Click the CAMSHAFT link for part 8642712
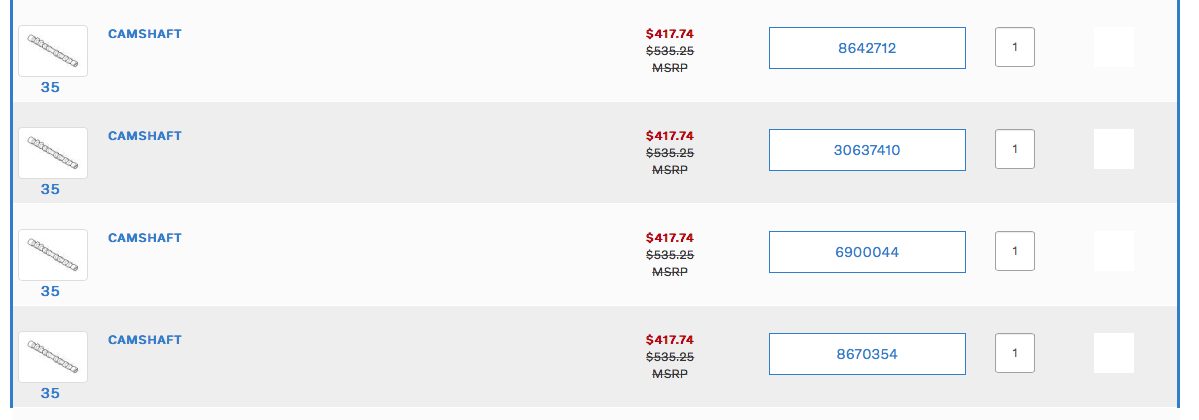 coord(145,34)
